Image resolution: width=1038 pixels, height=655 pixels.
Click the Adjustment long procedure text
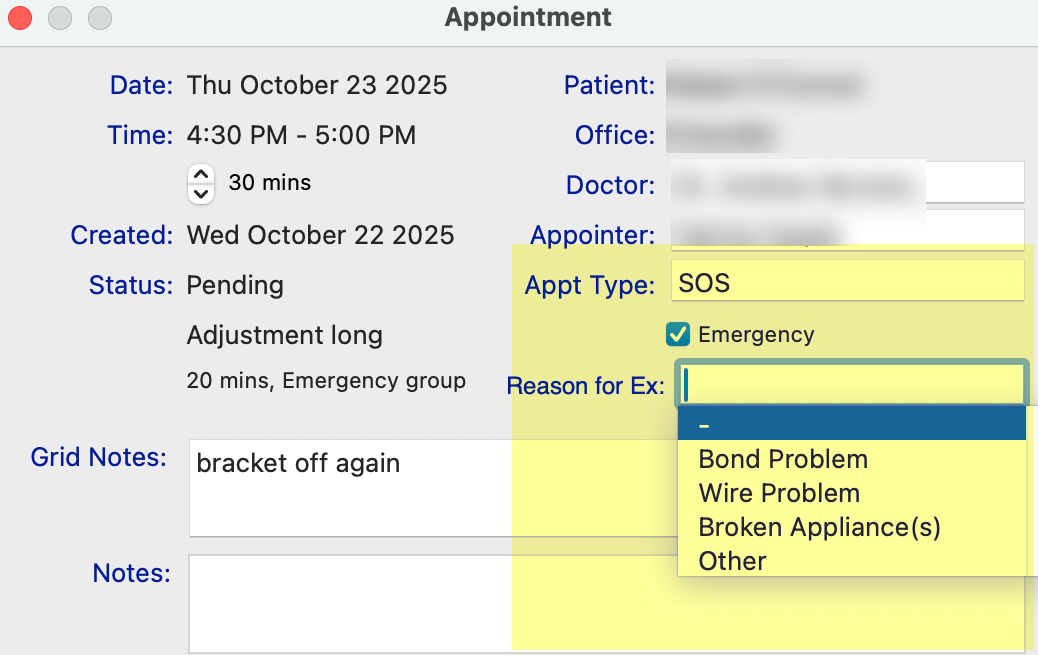(284, 335)
